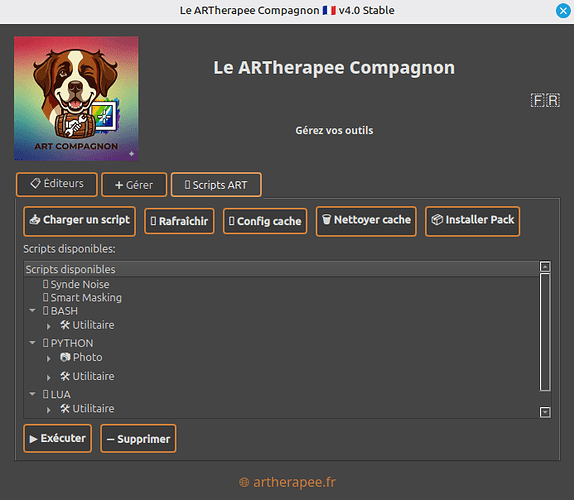Image resolution: width=574 pixels, height=500 pixels.
Task: Click the Nettoyer cache trash icon
Action: 326,220
